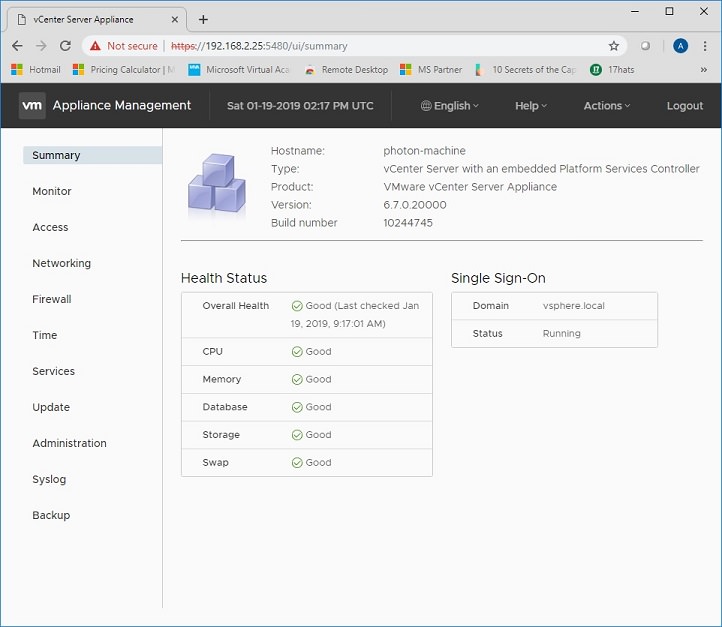Open the English language dropdown
This screenshot has height=627, width=722.
pyautogui.click(x=450, y=106)
